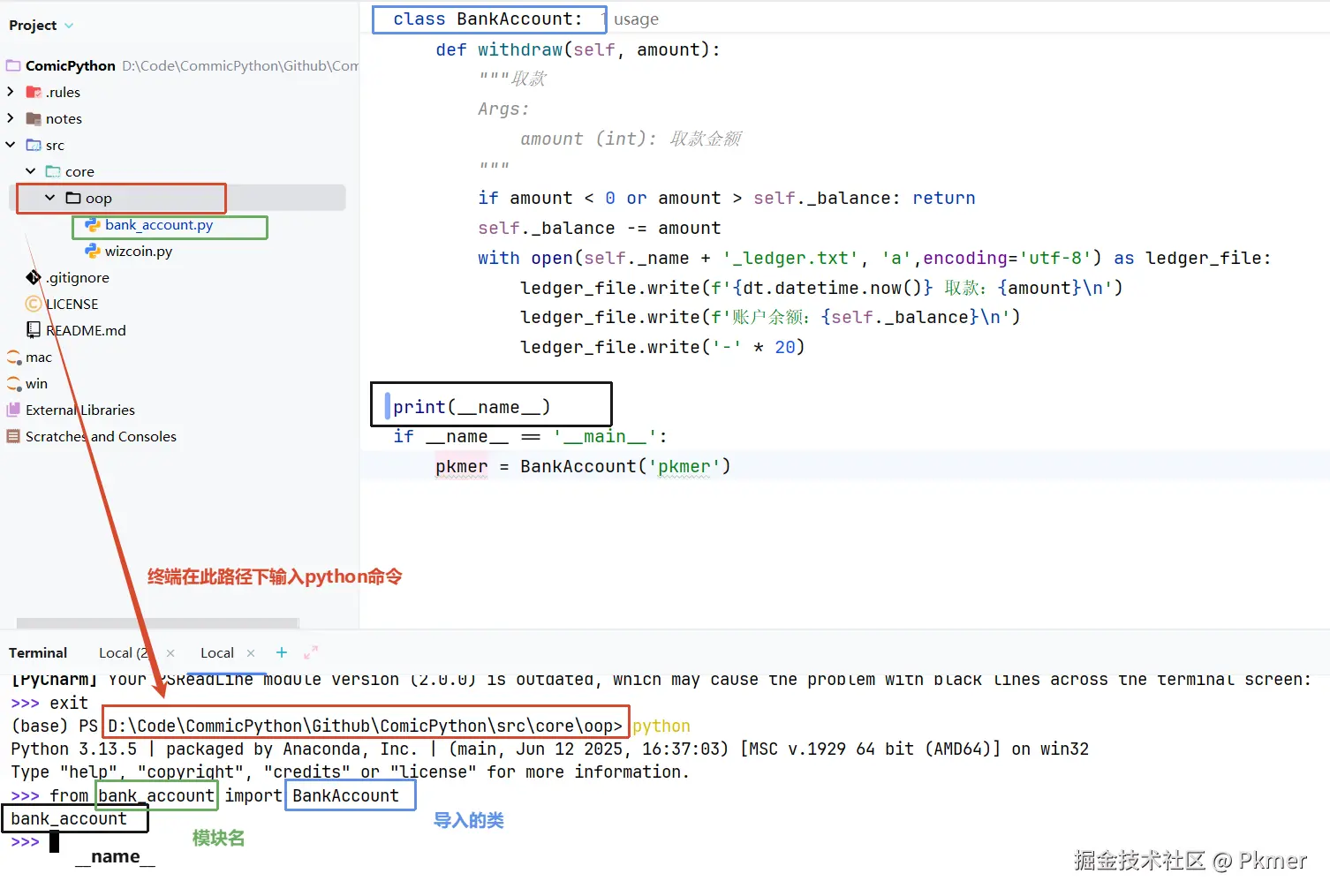Collapse the src folder

tap(11, 145)
